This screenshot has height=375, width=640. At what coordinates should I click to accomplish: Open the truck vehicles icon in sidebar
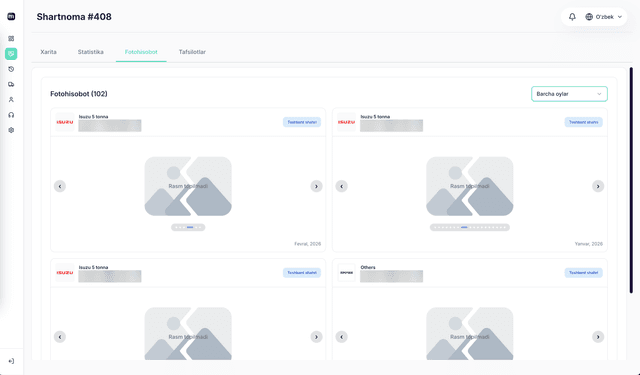click(11, 84)
